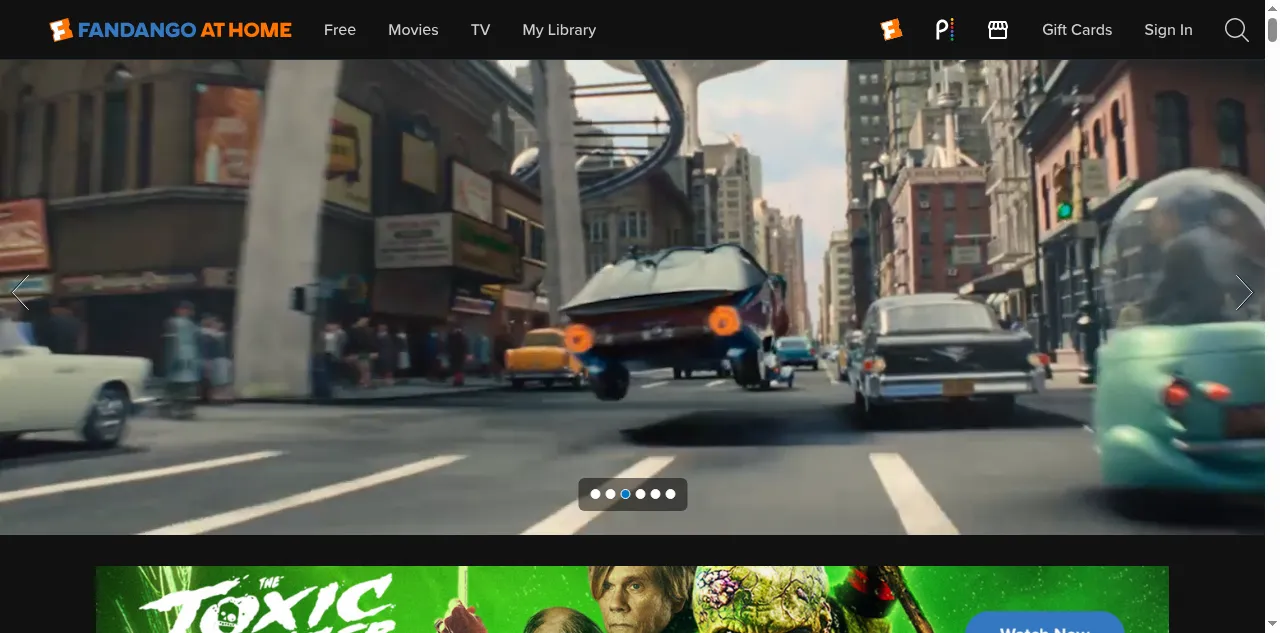1280x633 pixels.
Task: Show next carousel slide arrow
Action: tap(1244, 292)
